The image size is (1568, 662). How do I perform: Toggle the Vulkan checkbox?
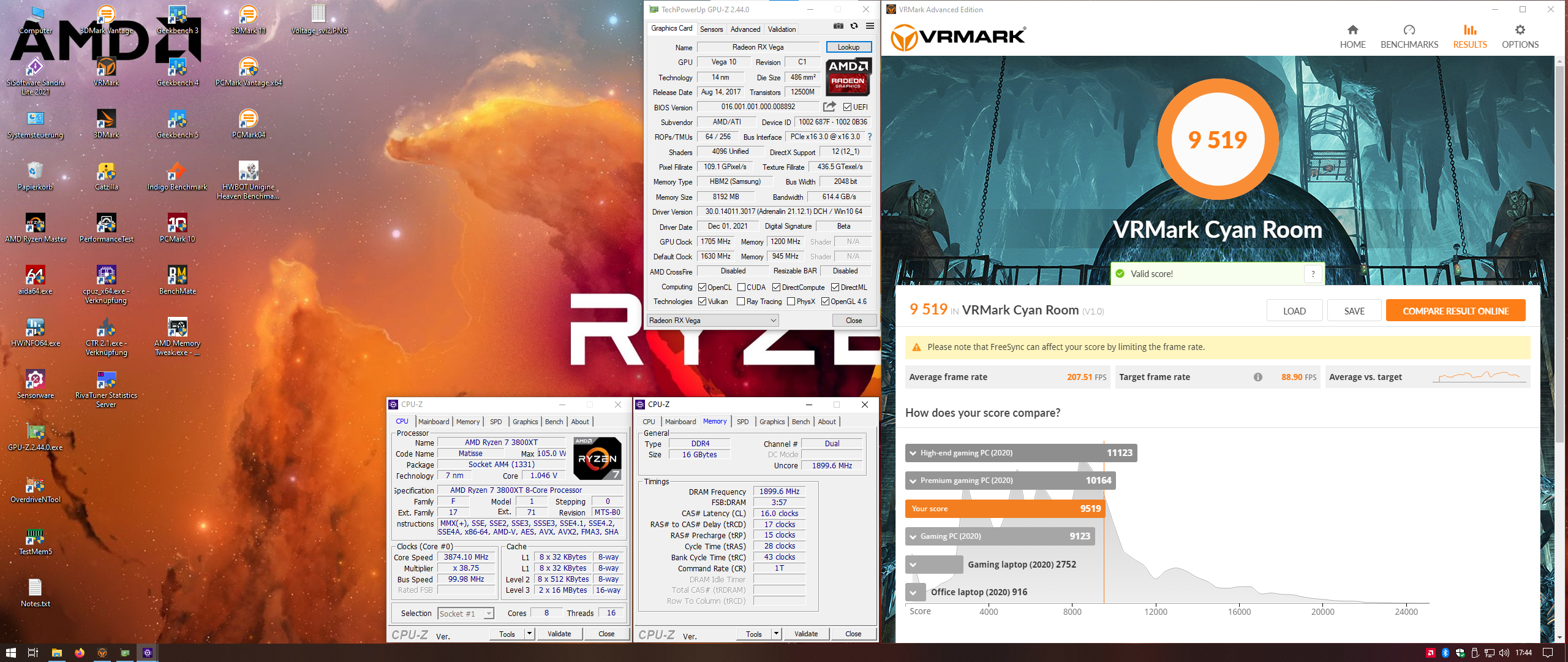point(703,301)
